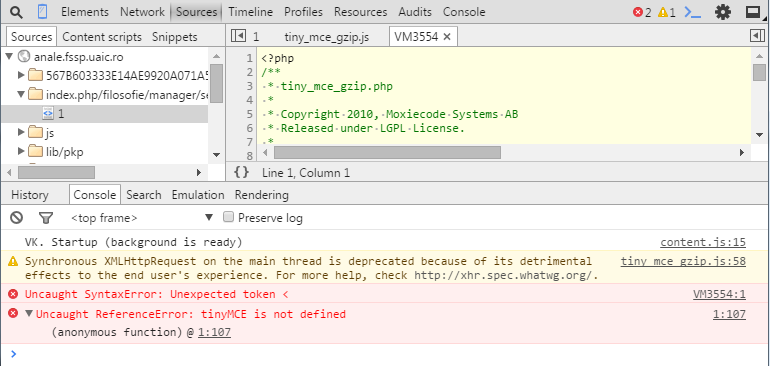This screenshot has width=770, height=366.
Task: Clear the console log icon
Action: (17, 218)
